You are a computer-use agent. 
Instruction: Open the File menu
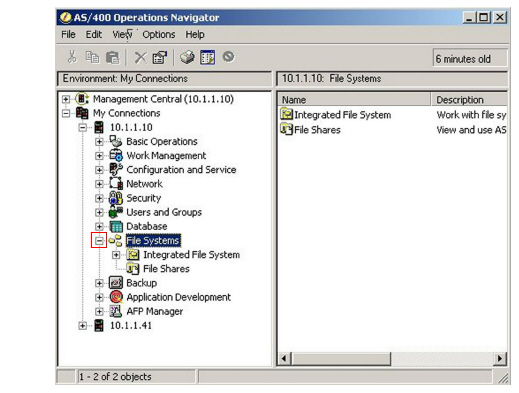pos(68,34)
